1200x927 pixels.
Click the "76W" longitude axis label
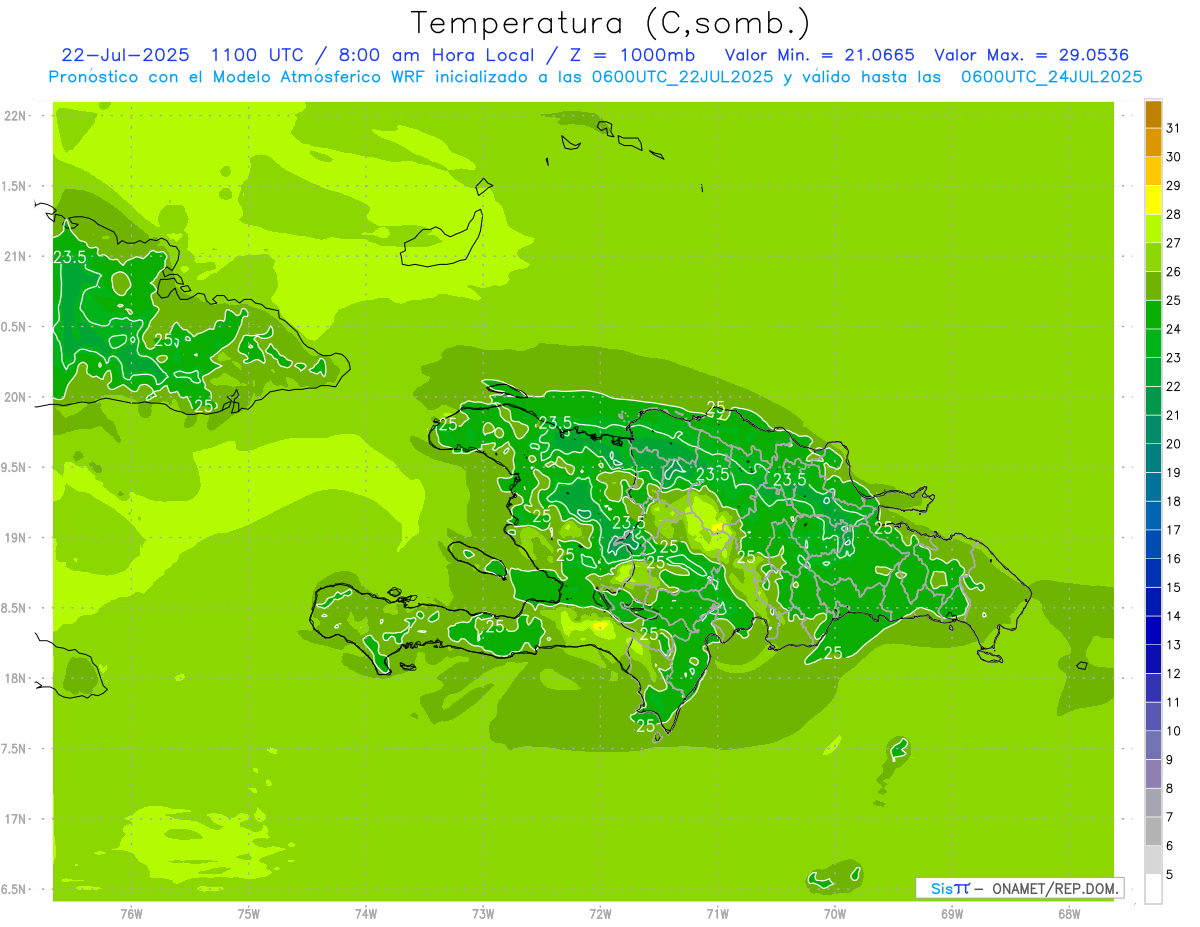pos(131,913)
